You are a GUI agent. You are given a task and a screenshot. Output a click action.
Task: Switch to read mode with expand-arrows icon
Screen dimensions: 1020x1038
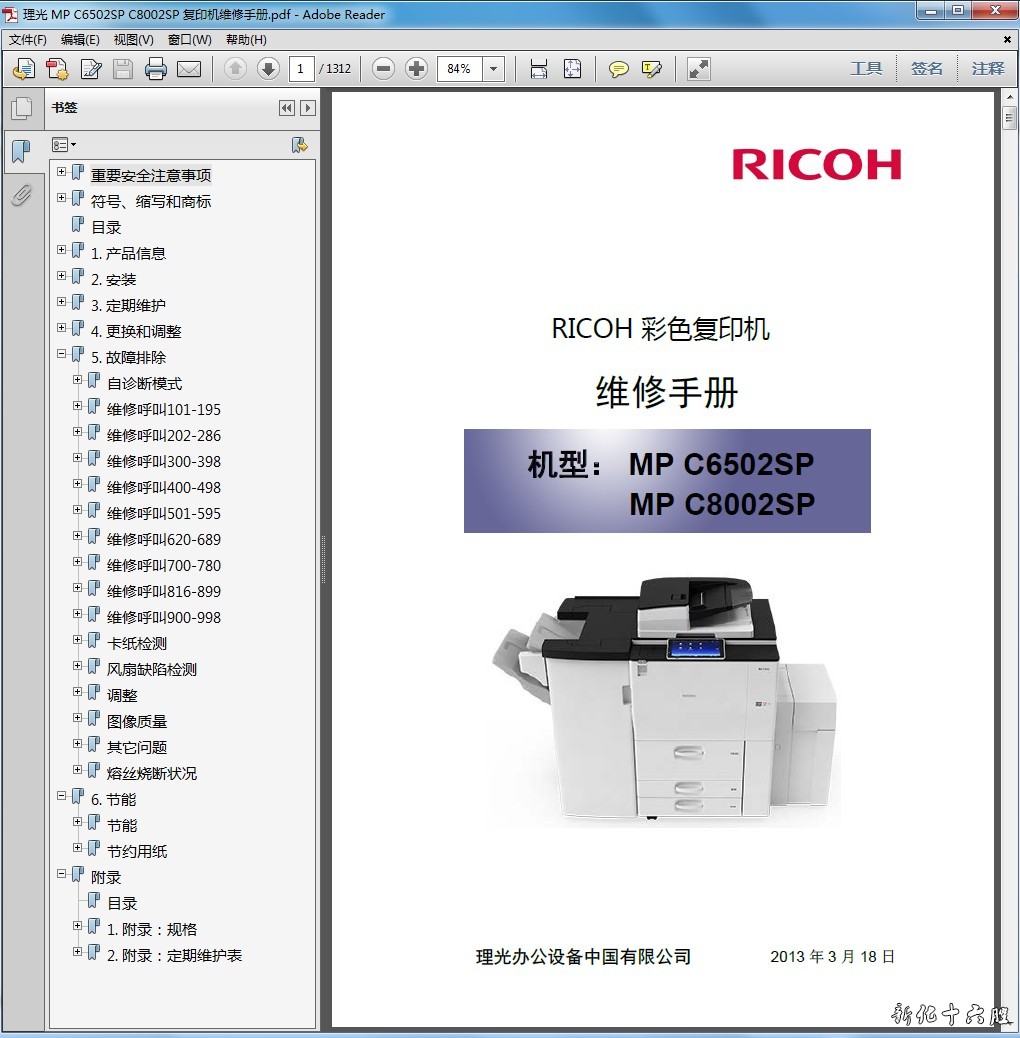[x=699, y=69]
